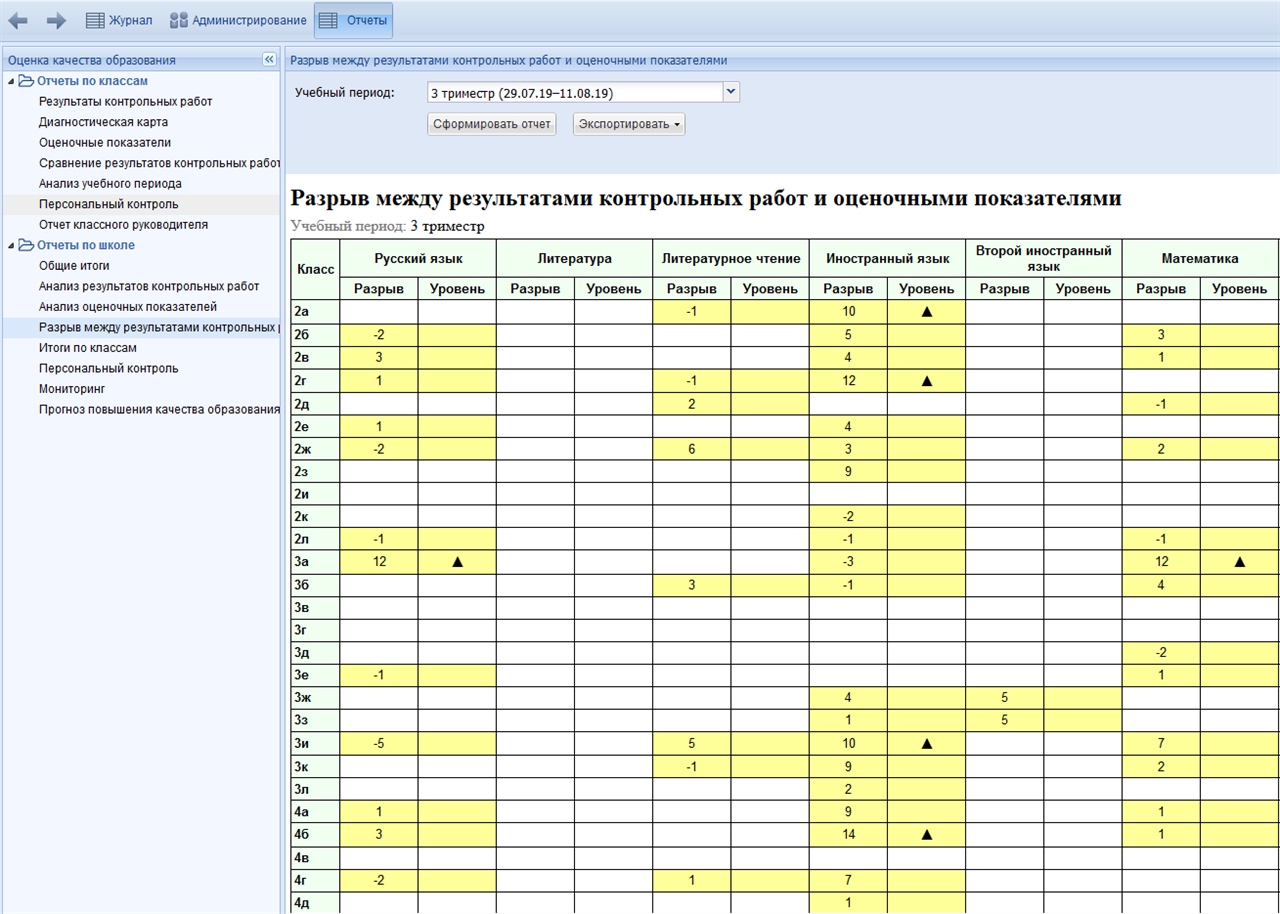Click the folder icon beside Отчеты по классам
This screenshot has height=914, width=1280.
click(x=26, y=81)
